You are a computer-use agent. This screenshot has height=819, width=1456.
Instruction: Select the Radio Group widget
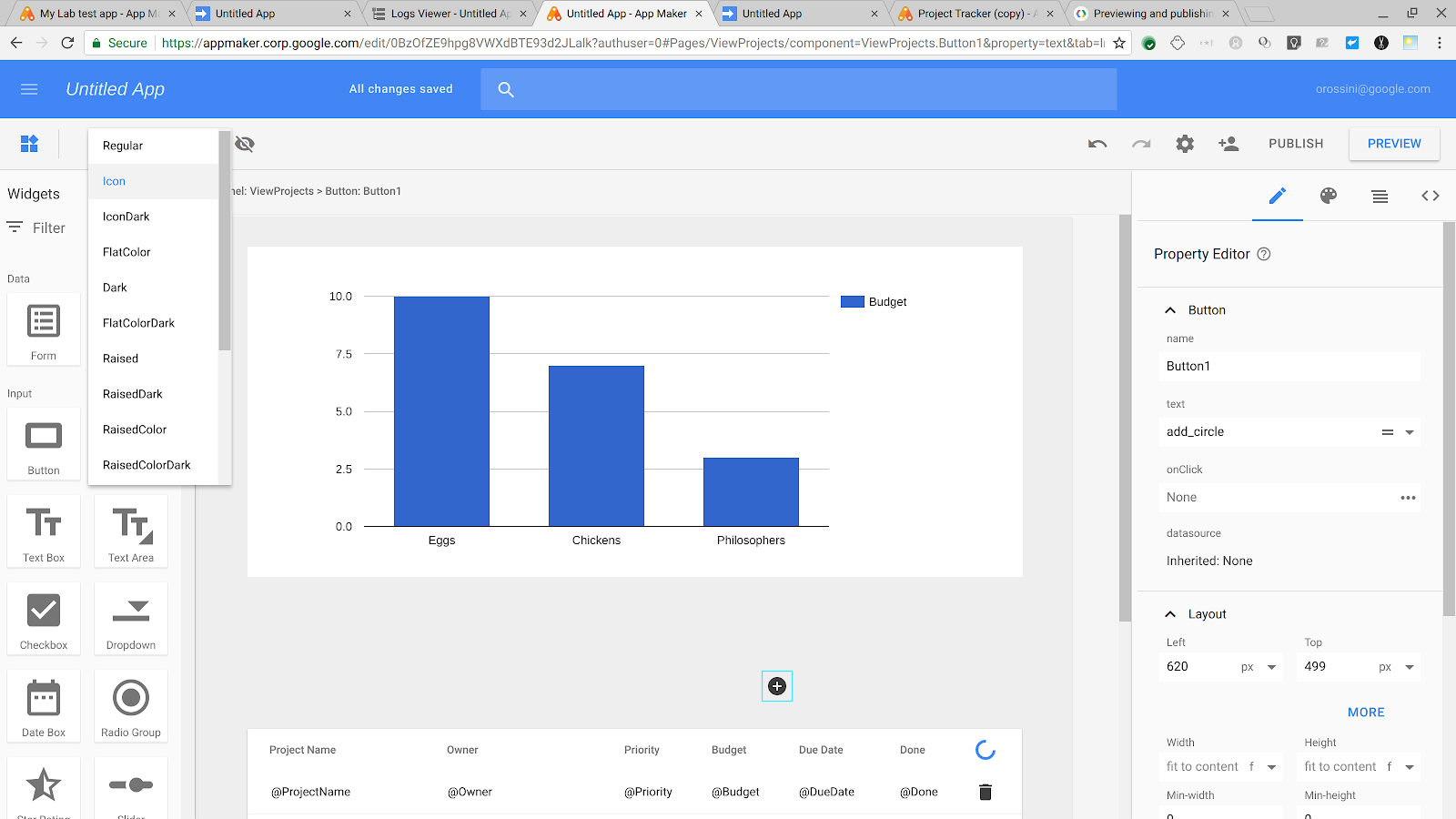[x=130, y=705]
